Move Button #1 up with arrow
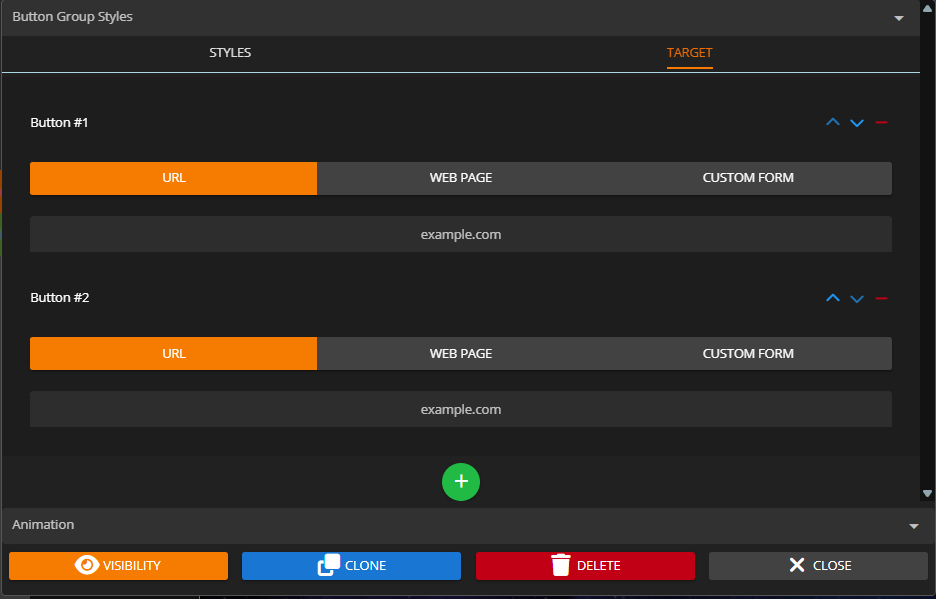Screen dimensions: 936x599 point(832,123)
